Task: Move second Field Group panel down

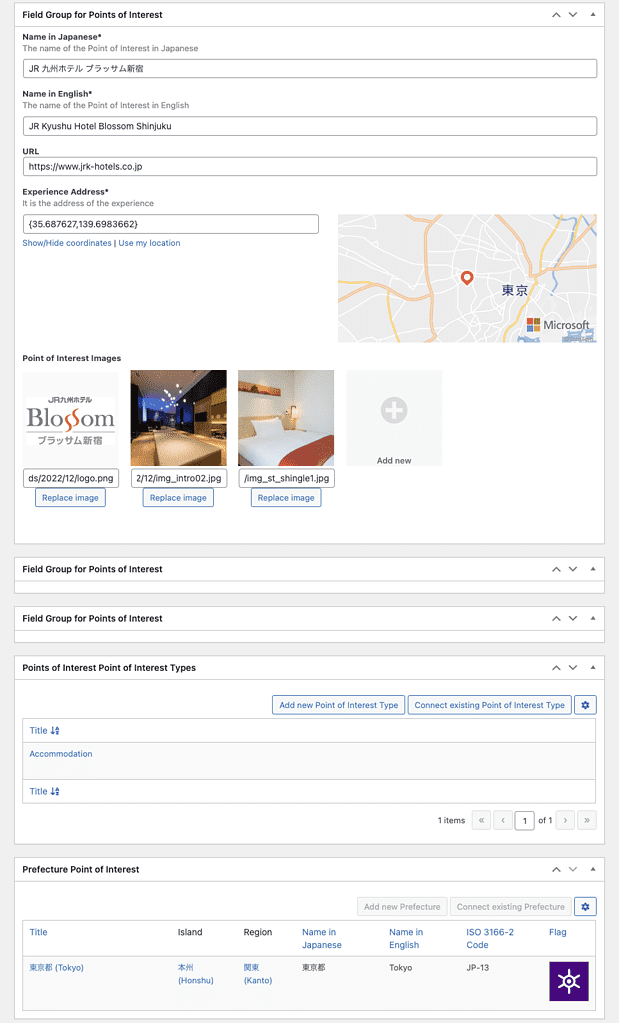Action: [573, 569]
